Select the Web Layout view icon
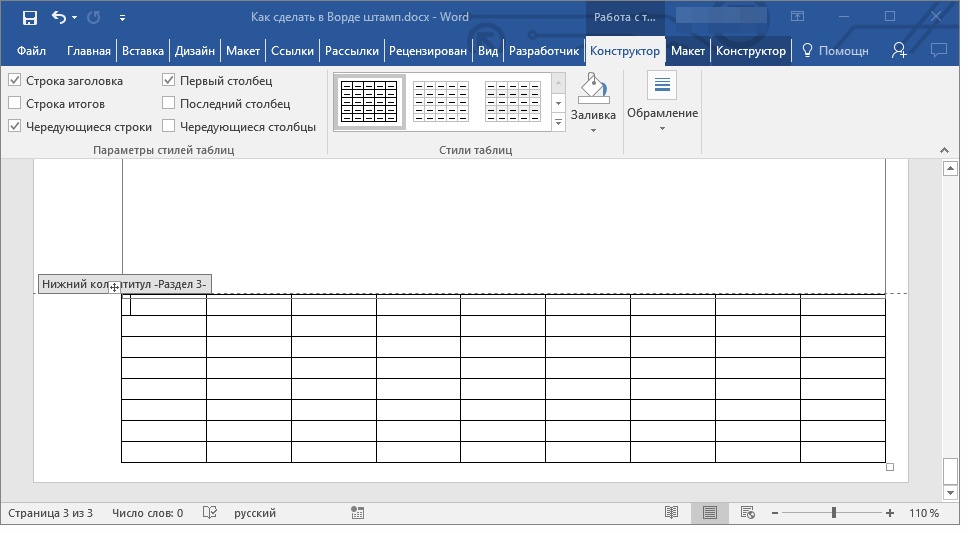Image resolution: width=968 pixels, height=533 pixels. (747, 513)
